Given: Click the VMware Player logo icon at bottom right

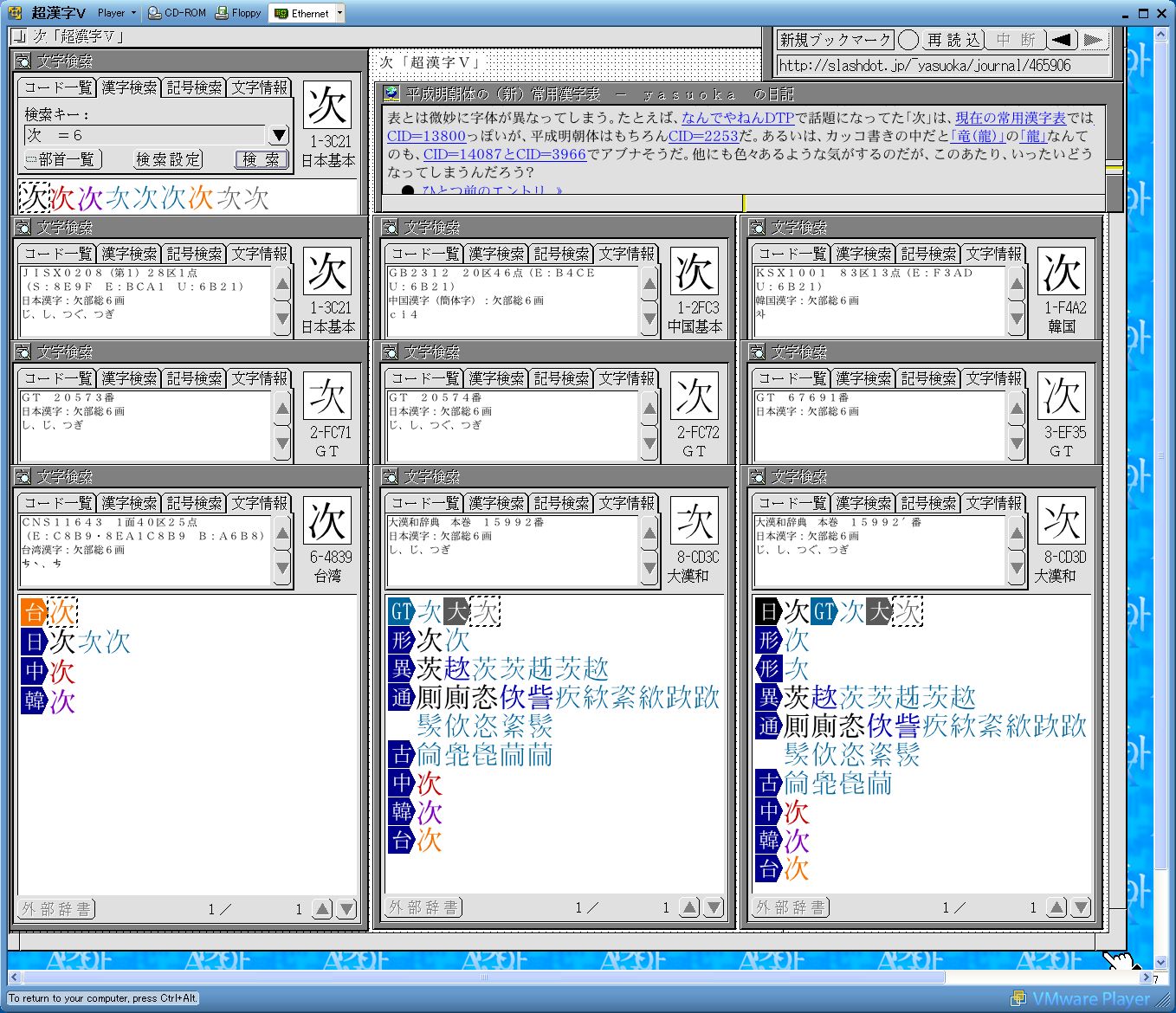Looking at the screenshot, I should pyautogui.click(x=1018, y=998).
